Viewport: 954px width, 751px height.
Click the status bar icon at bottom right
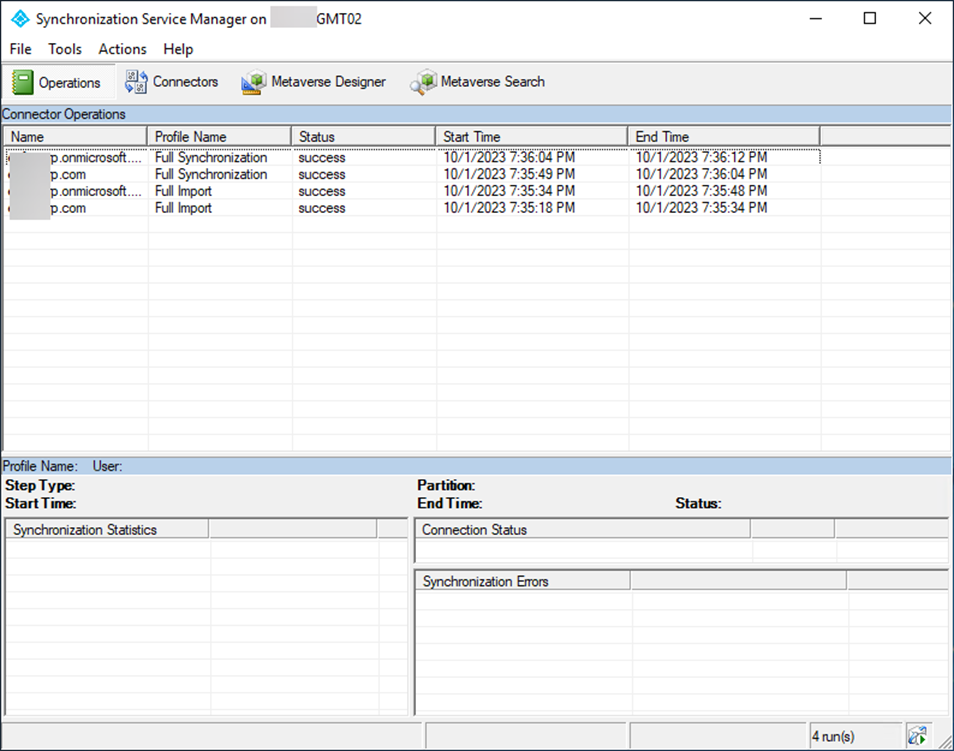click(x=917, y=737)
